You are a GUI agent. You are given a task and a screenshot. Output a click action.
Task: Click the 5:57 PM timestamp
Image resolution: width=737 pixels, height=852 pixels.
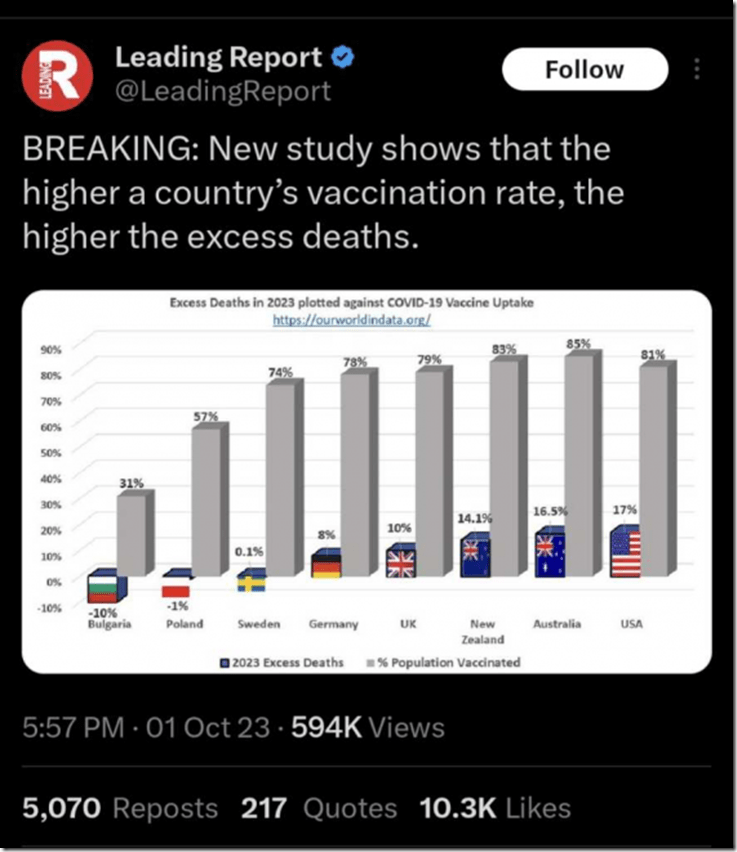tap(74, 727)
